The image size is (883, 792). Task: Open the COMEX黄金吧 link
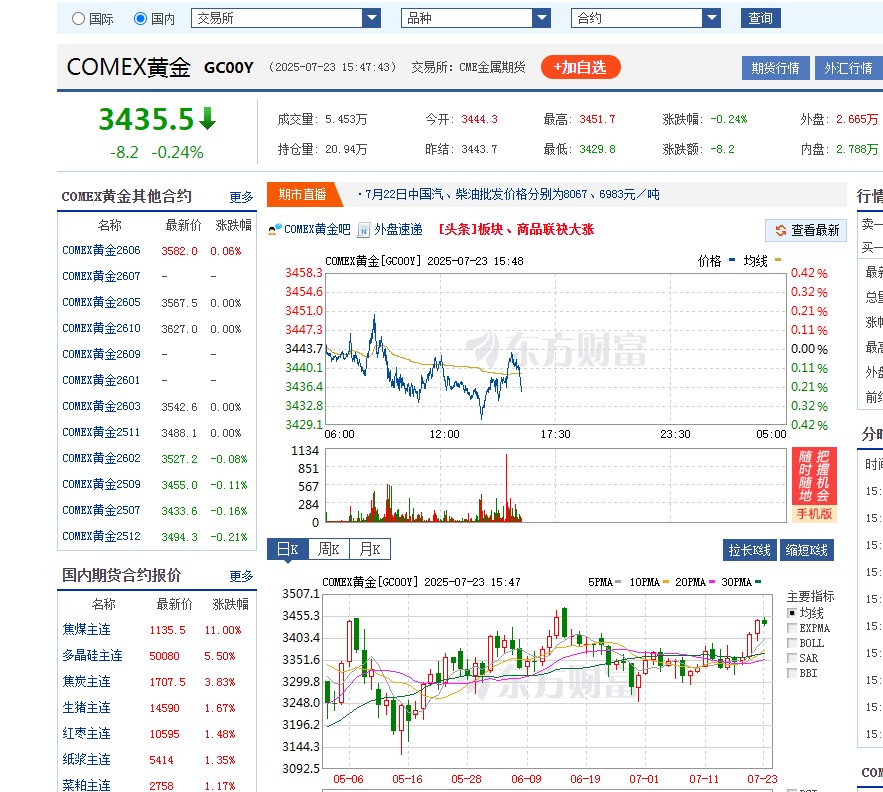(x=317, y=229)
